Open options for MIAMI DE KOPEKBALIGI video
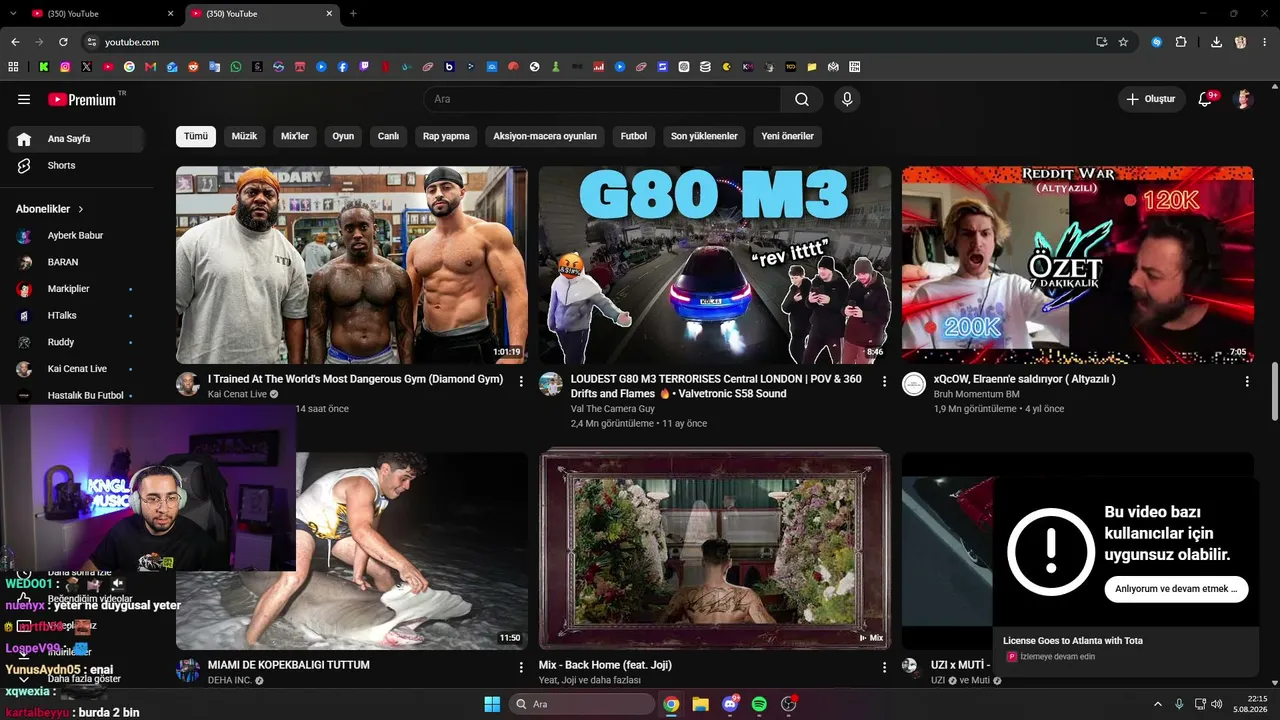The image size is (1280, 720). [521, 667]
